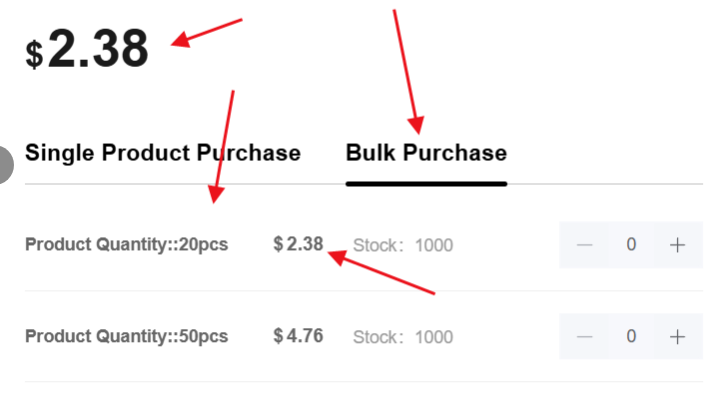Click red arrow pointing at Bulk Purchase

(x=406, y=72)
